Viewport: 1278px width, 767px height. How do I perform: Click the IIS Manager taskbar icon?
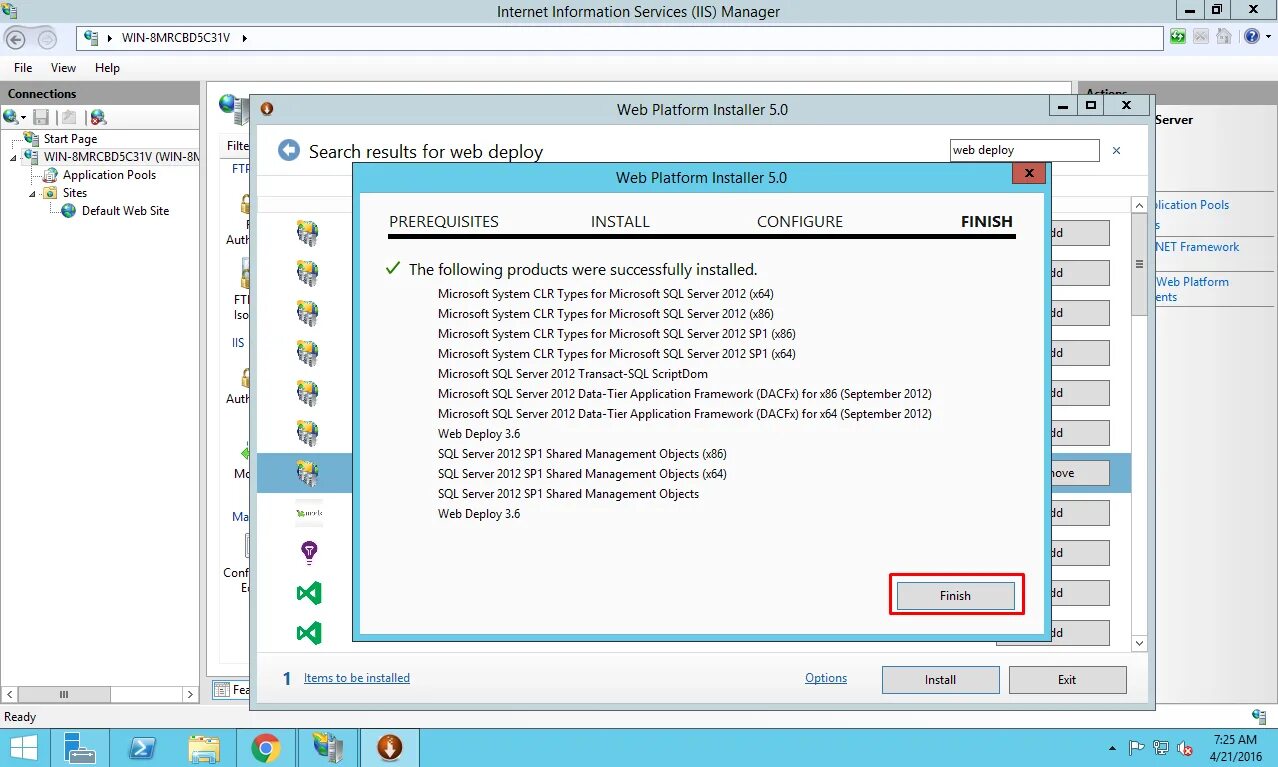coord(328,747)
